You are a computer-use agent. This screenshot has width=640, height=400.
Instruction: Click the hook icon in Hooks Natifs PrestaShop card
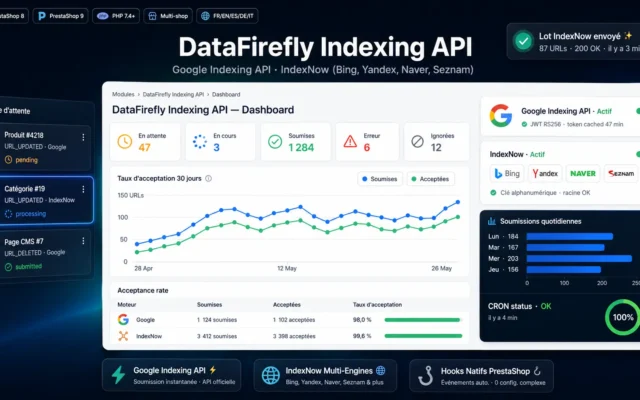[x=425, y=376]
